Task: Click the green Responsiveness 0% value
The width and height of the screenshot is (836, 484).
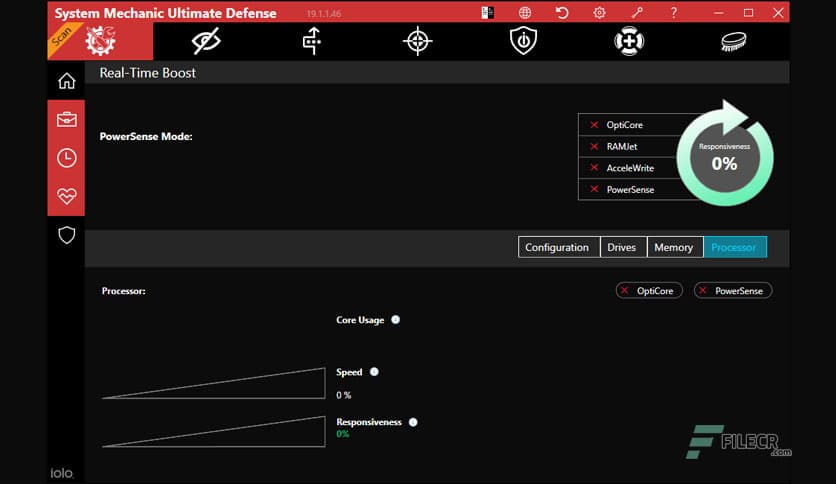Action: [x=342, y=434]
